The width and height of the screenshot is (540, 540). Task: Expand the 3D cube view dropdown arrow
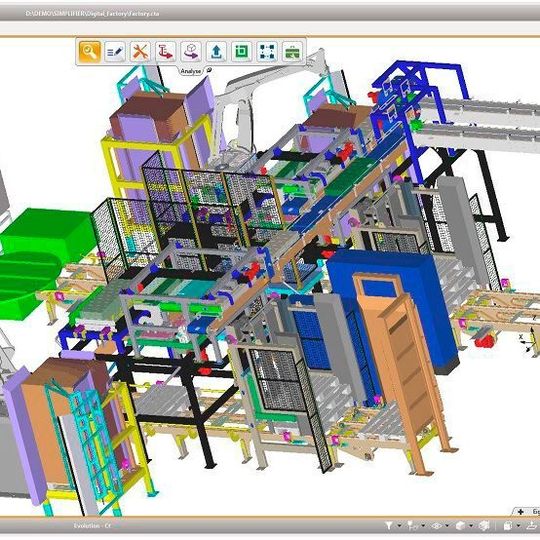[x=471, y=526]
